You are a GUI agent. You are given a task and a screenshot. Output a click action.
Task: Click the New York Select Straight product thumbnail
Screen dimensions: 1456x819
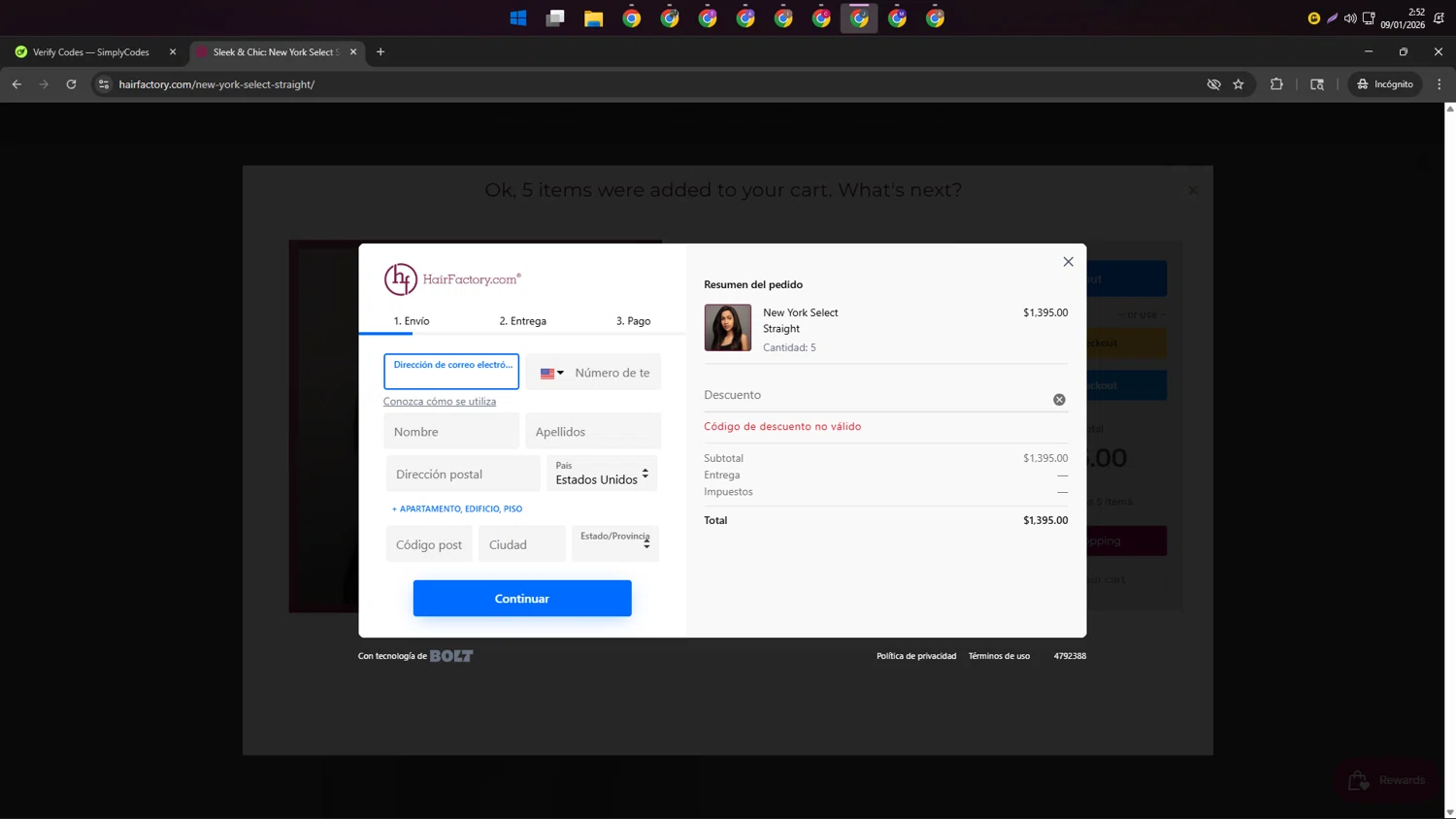pyautogui.click(x=727, y=328)
